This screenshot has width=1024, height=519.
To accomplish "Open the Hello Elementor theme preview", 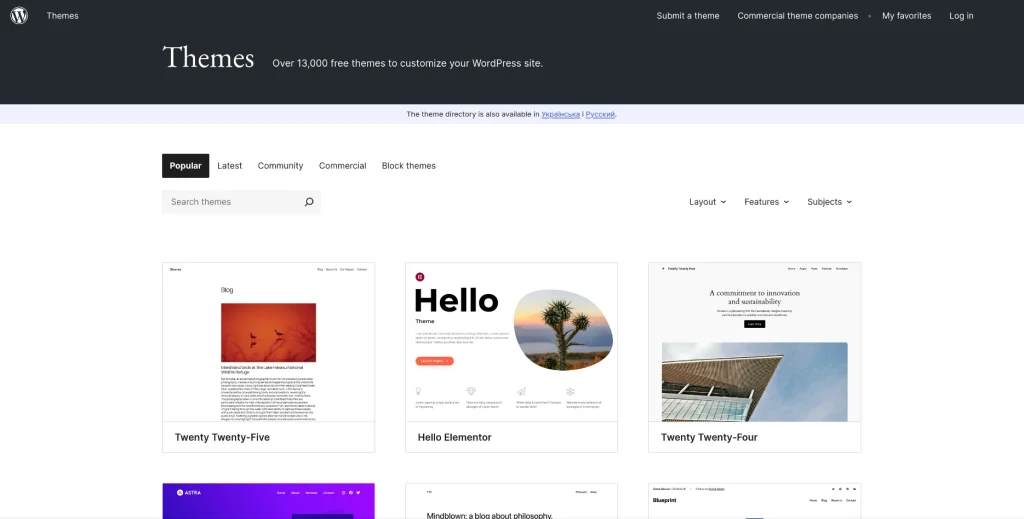I will tap(511, 342).
